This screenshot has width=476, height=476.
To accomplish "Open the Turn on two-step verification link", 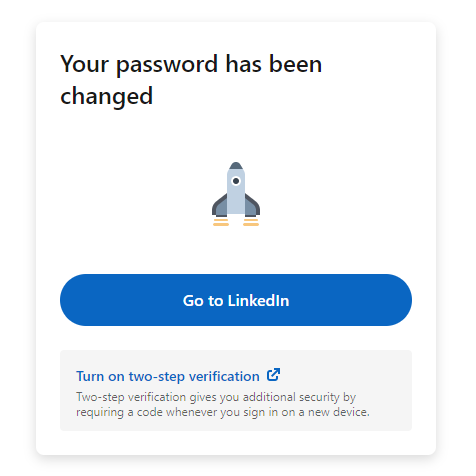I will point(168,376).
